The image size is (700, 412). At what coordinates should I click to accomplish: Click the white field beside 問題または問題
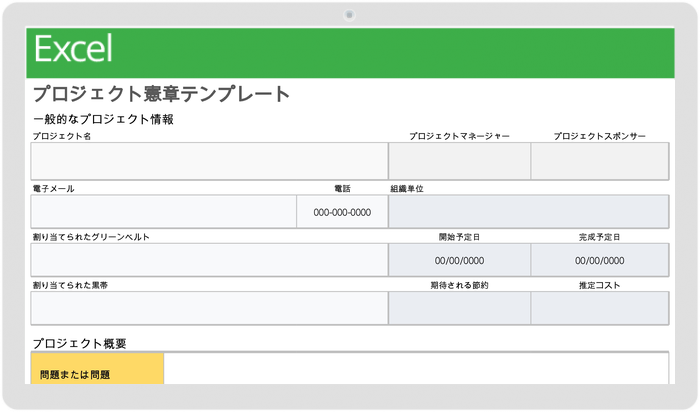416,369
